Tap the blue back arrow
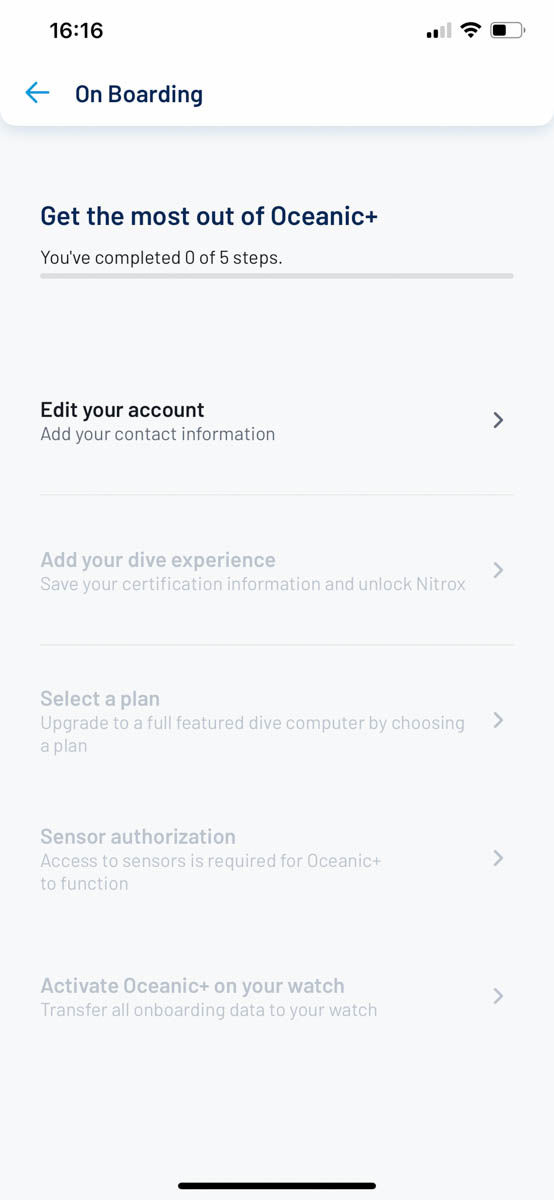This screenshot has width=554, height=1200. pyautogui.click(x=37, y=93)
